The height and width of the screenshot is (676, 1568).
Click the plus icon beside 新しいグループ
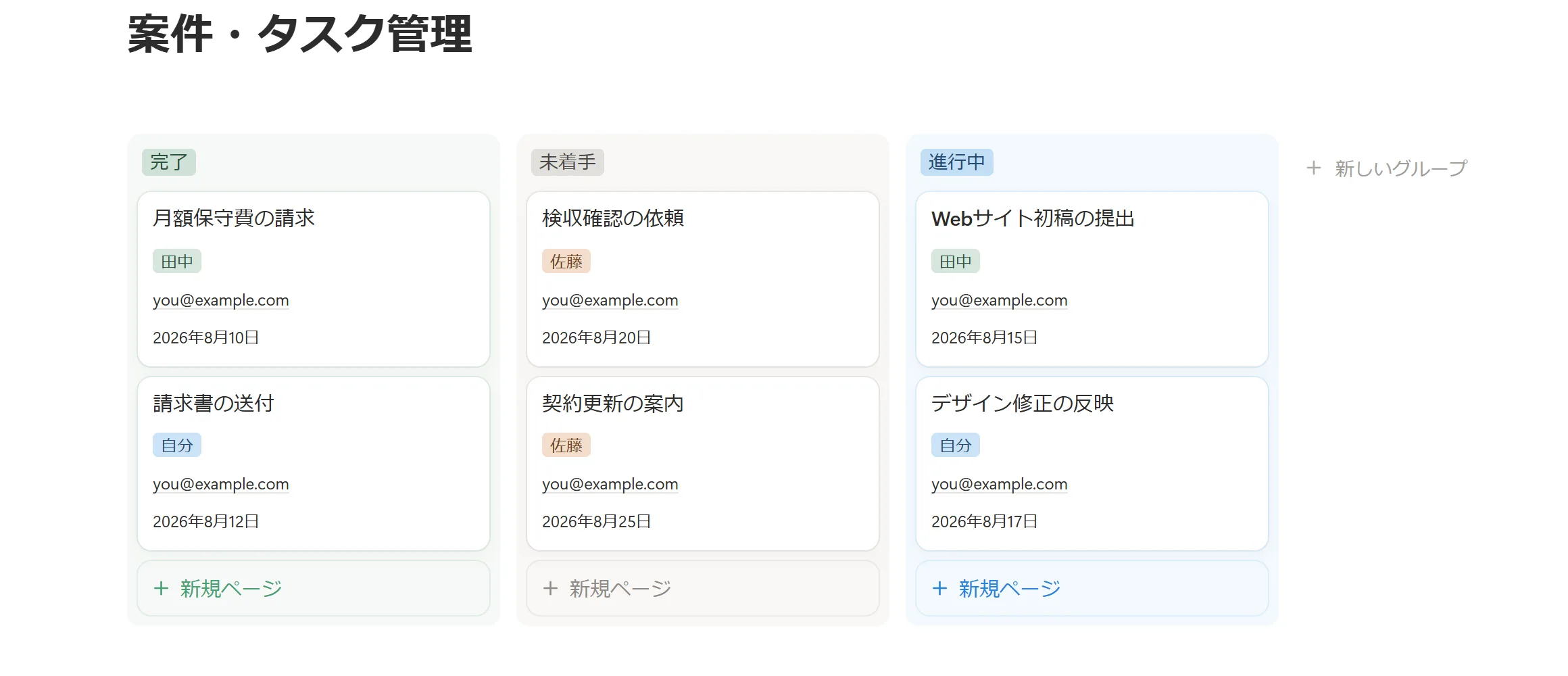click(1313, 168)
